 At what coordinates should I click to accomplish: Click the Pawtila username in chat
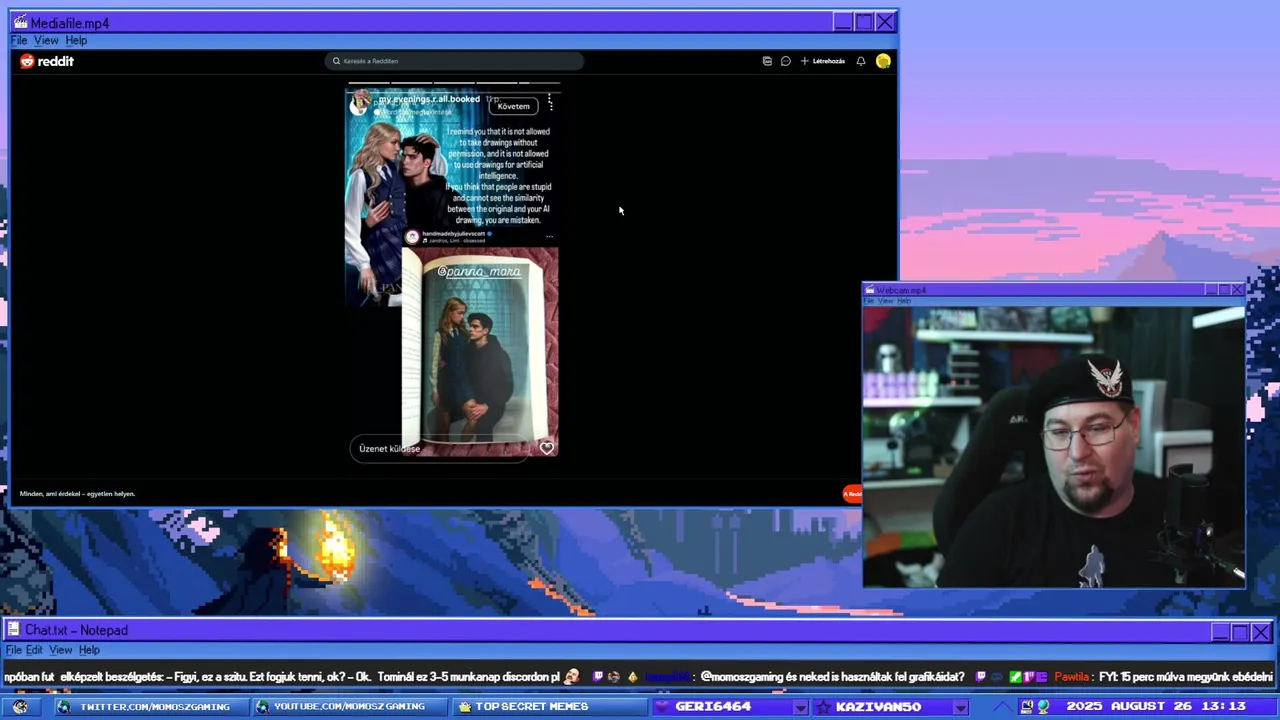pyautogui.click(x=1071, y=677)
